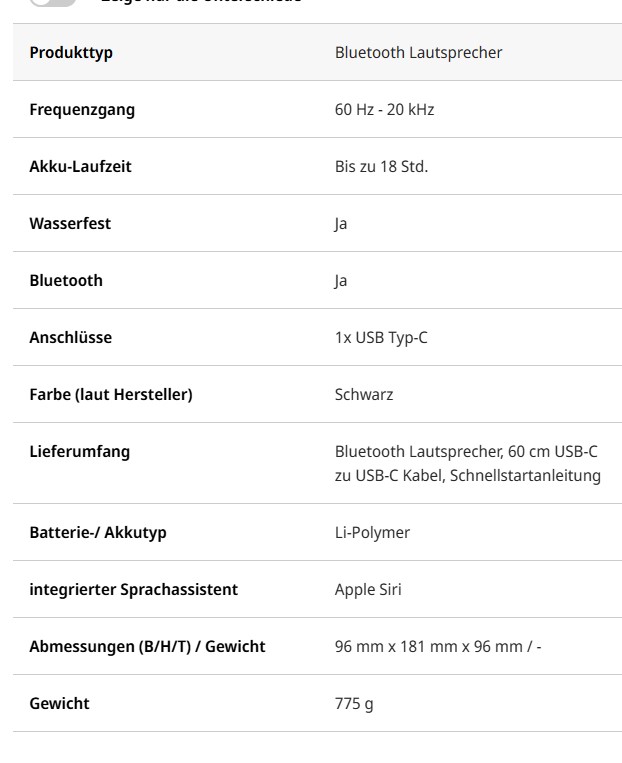Image resolution: width=622 pixels, height=763 pixels.
Task: Select the 60 Hz - 20 kHz value
Action: 384,110
